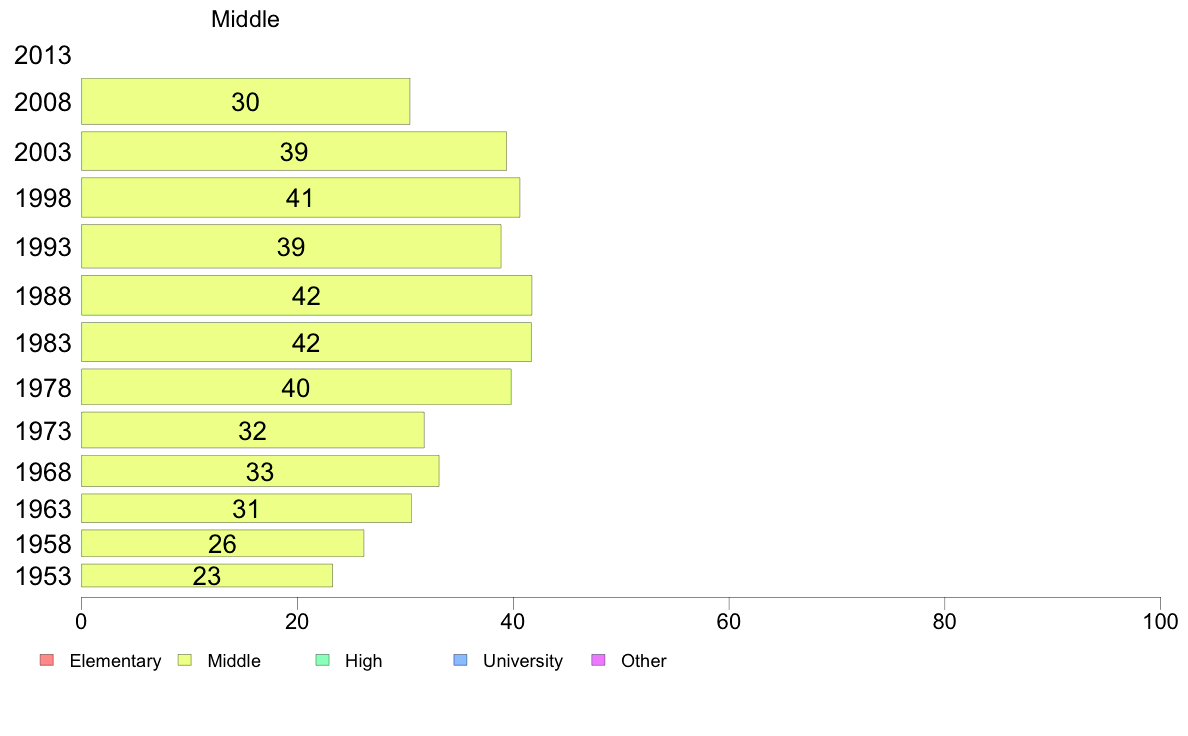The width and height of the screenshot is (1188, 736).
Task: Select the 1953 bar labeled 23
Action: (x=207, y=575)
